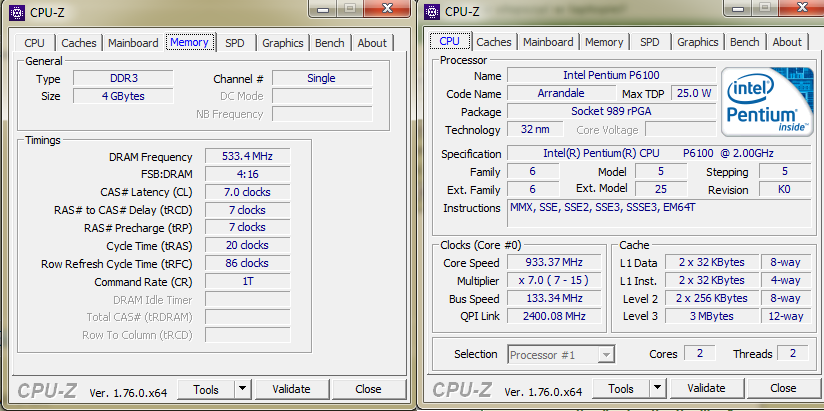Click Close button in right window
824x411 pixels.
tap(783, 389)
